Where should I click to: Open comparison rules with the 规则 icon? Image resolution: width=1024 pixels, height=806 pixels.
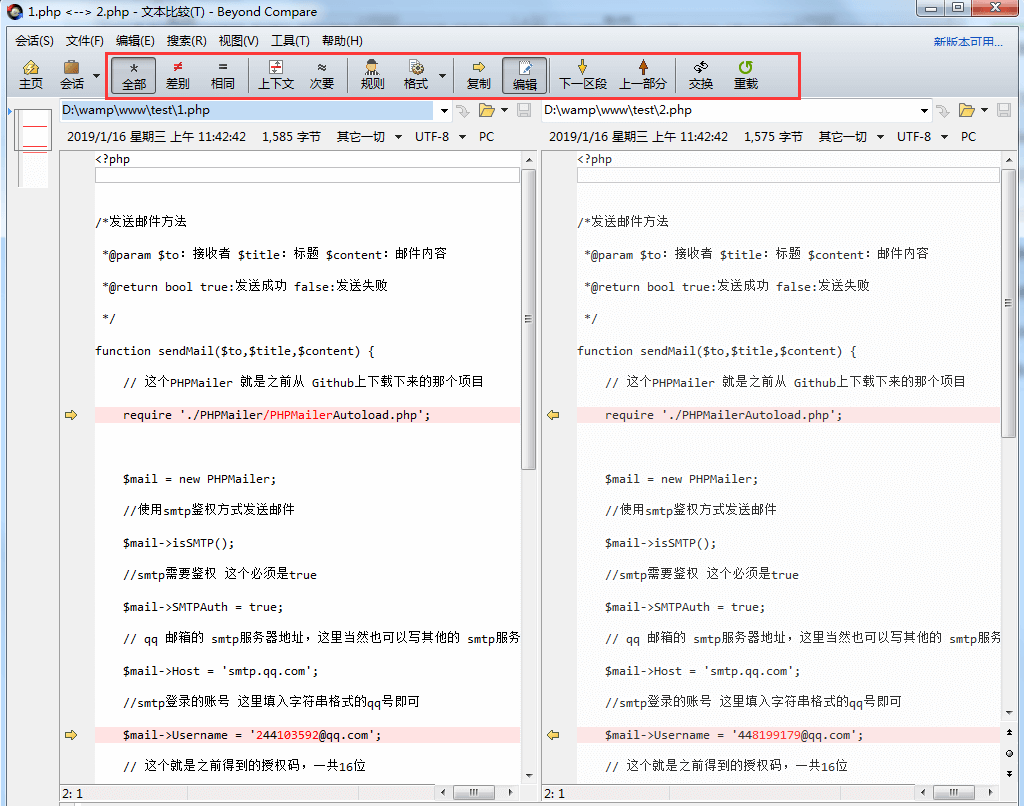(371, 75)
